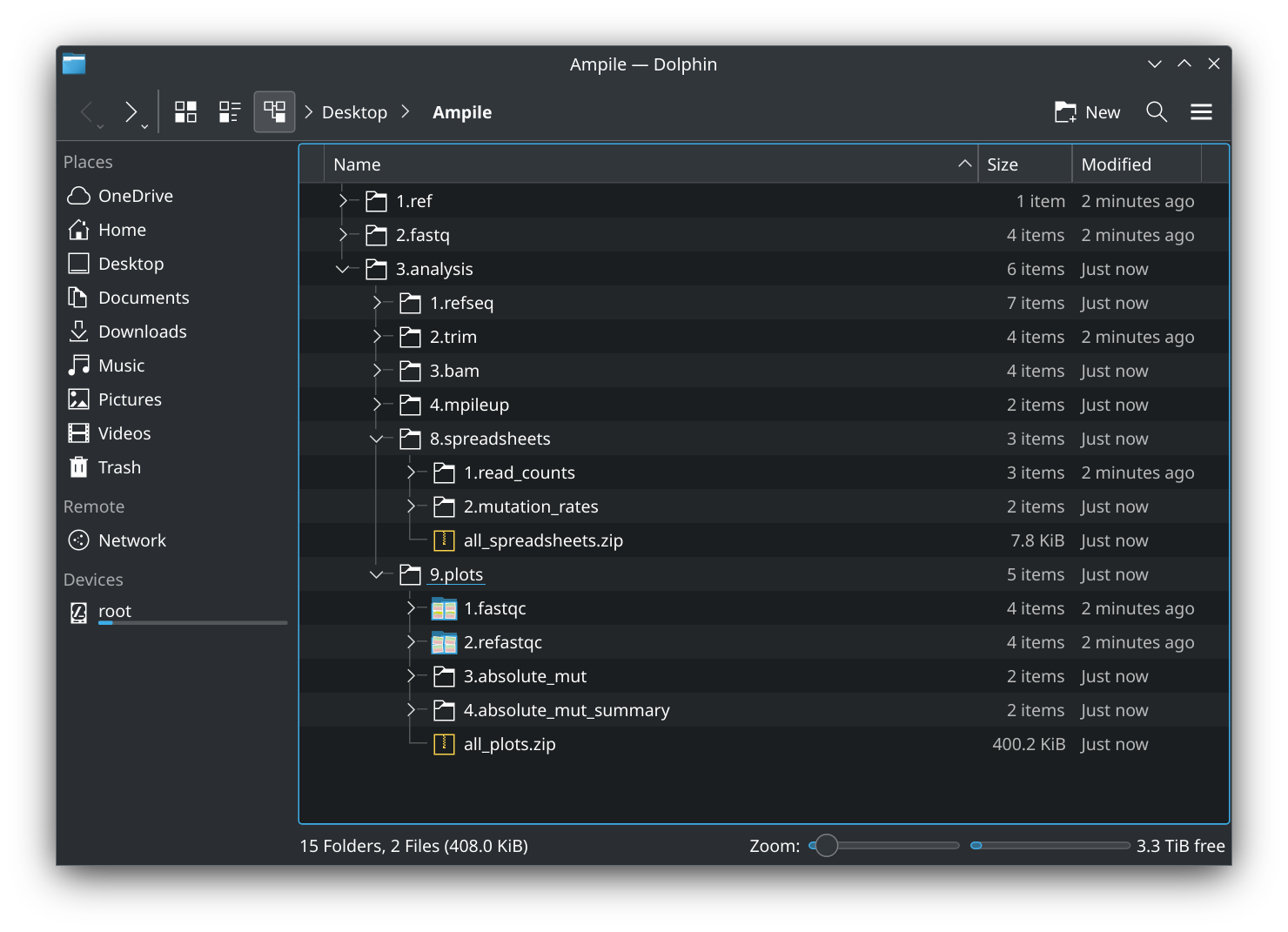Viewport: 1288px width, 932px height.
Task: Open the breadcrumb arrow after Desktop
Action: click(x=406, y=111)
